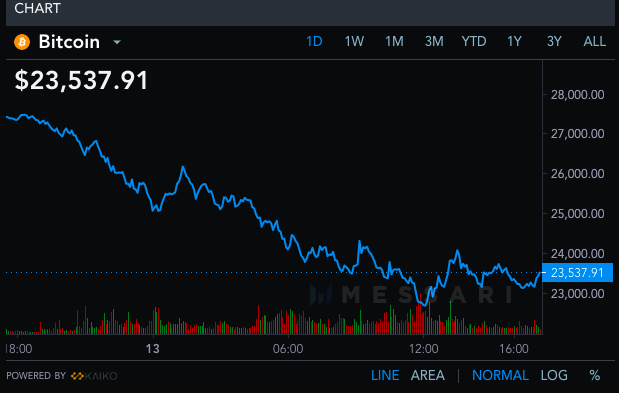619x393 pixels.
Task: Set chart type to AREA
Action: (x=428, y=375)
